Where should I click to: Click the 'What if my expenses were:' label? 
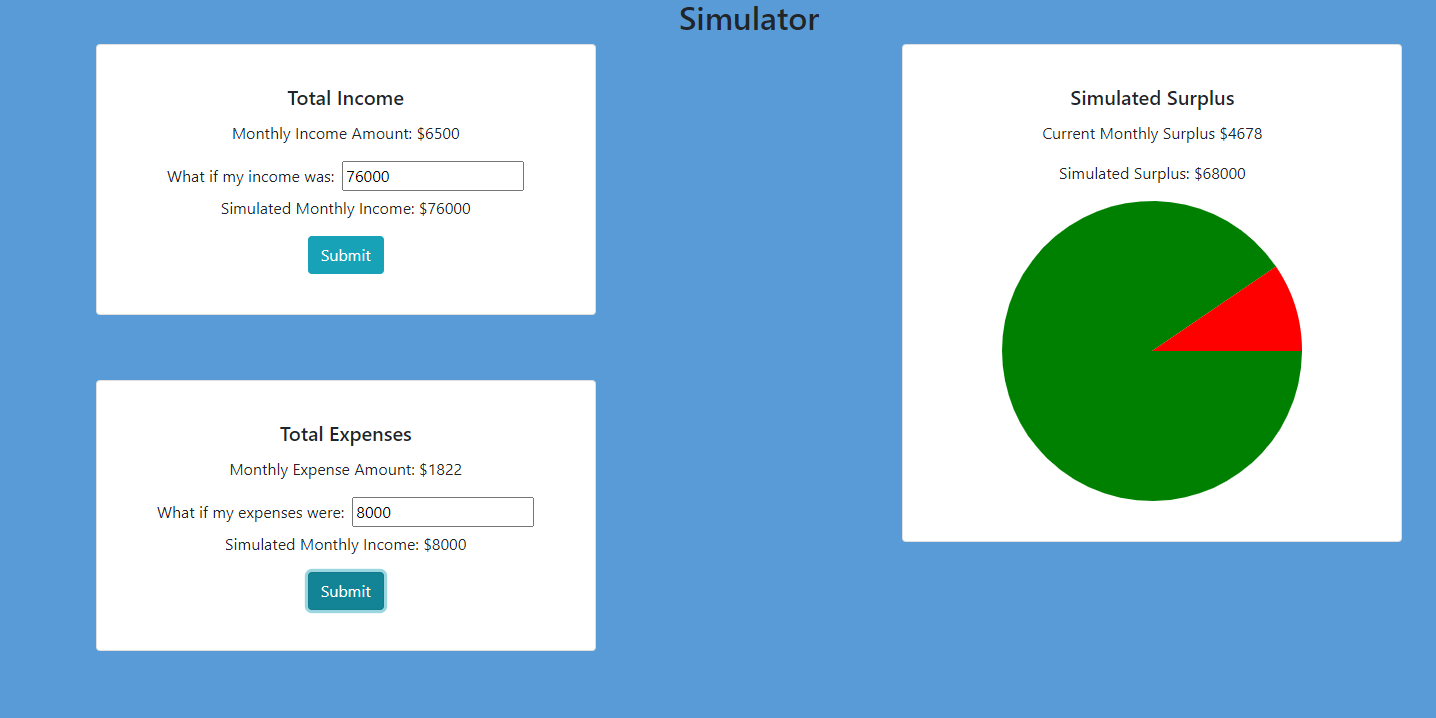[251, 513]
